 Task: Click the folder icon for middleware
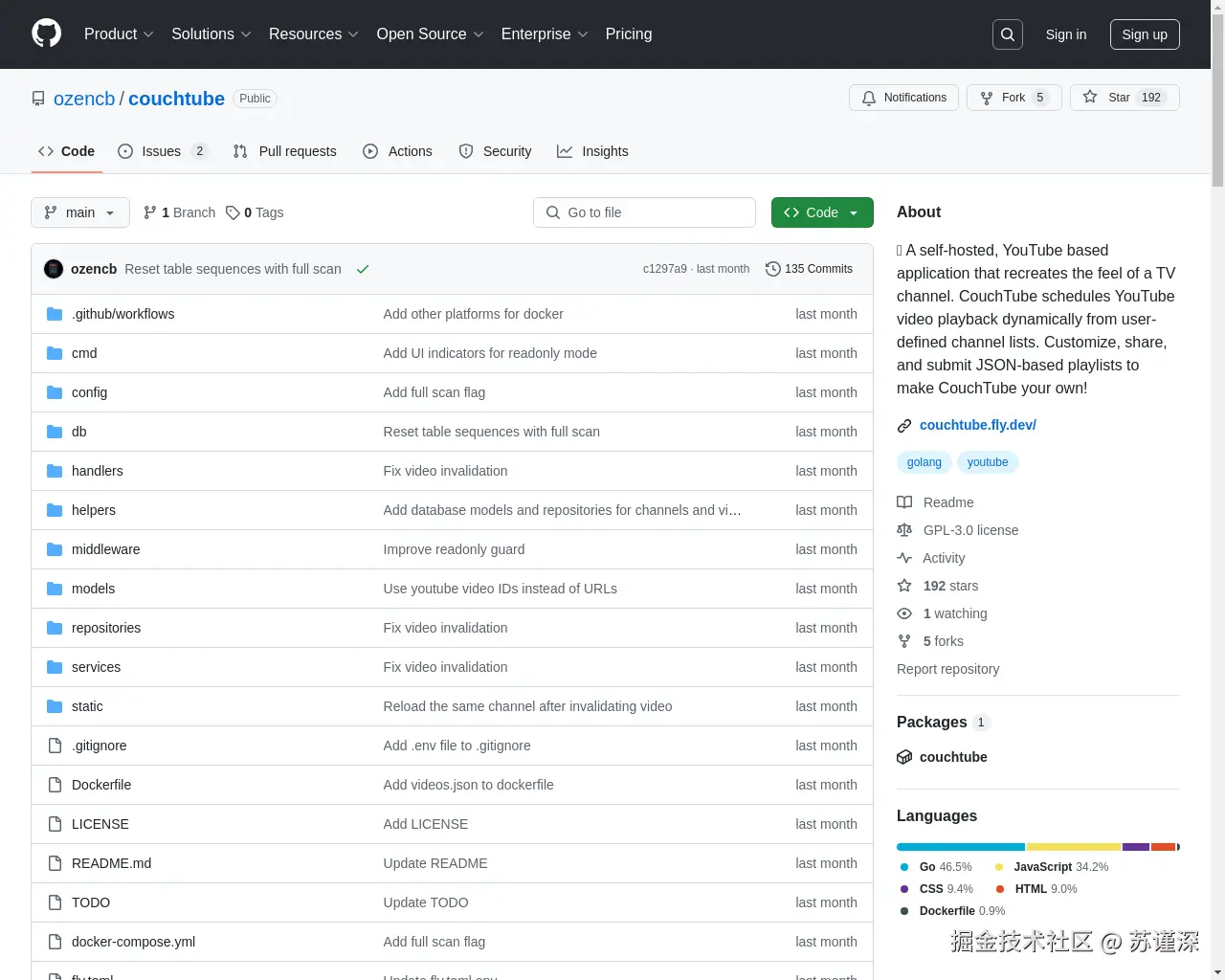(x=55, y=549)
